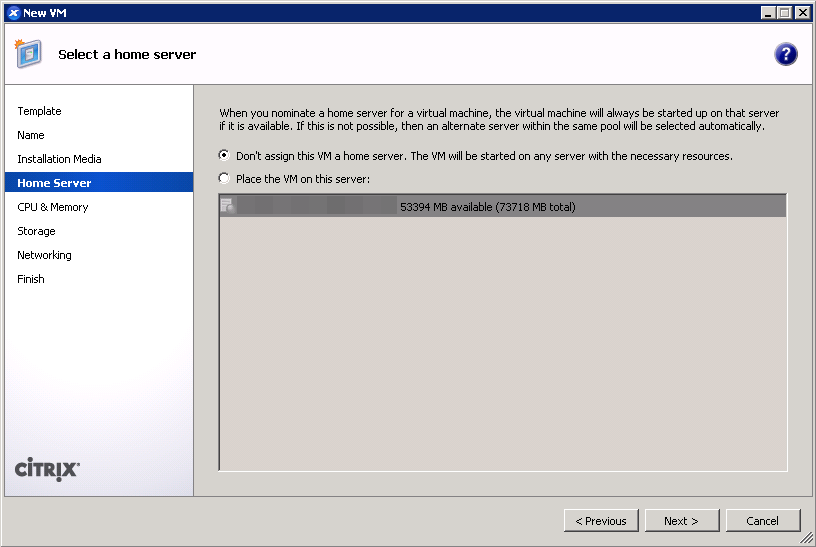Open the Name step in sidebar

[x=31, y=135]
